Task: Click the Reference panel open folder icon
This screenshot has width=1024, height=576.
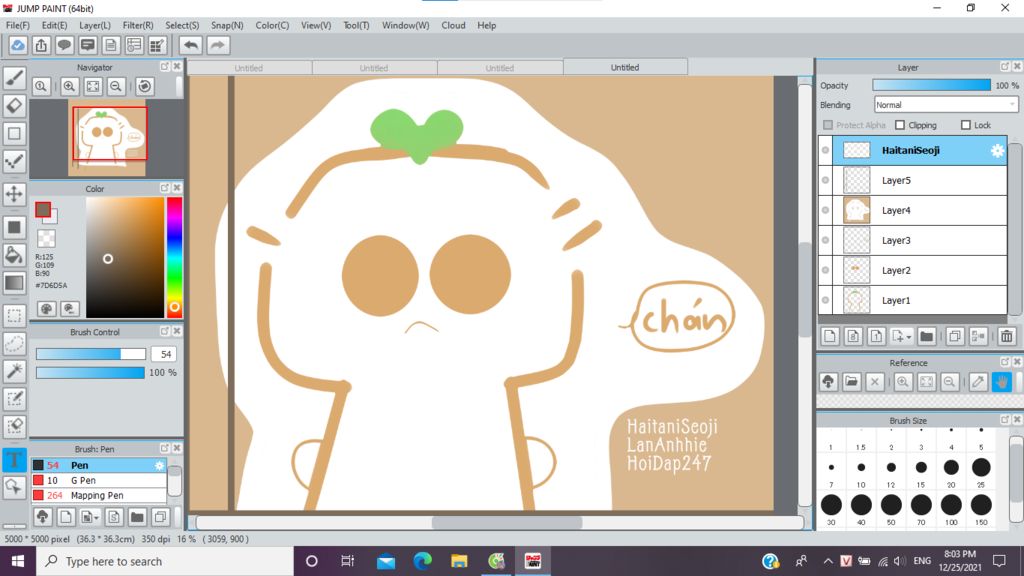Action: pos(851,381)
